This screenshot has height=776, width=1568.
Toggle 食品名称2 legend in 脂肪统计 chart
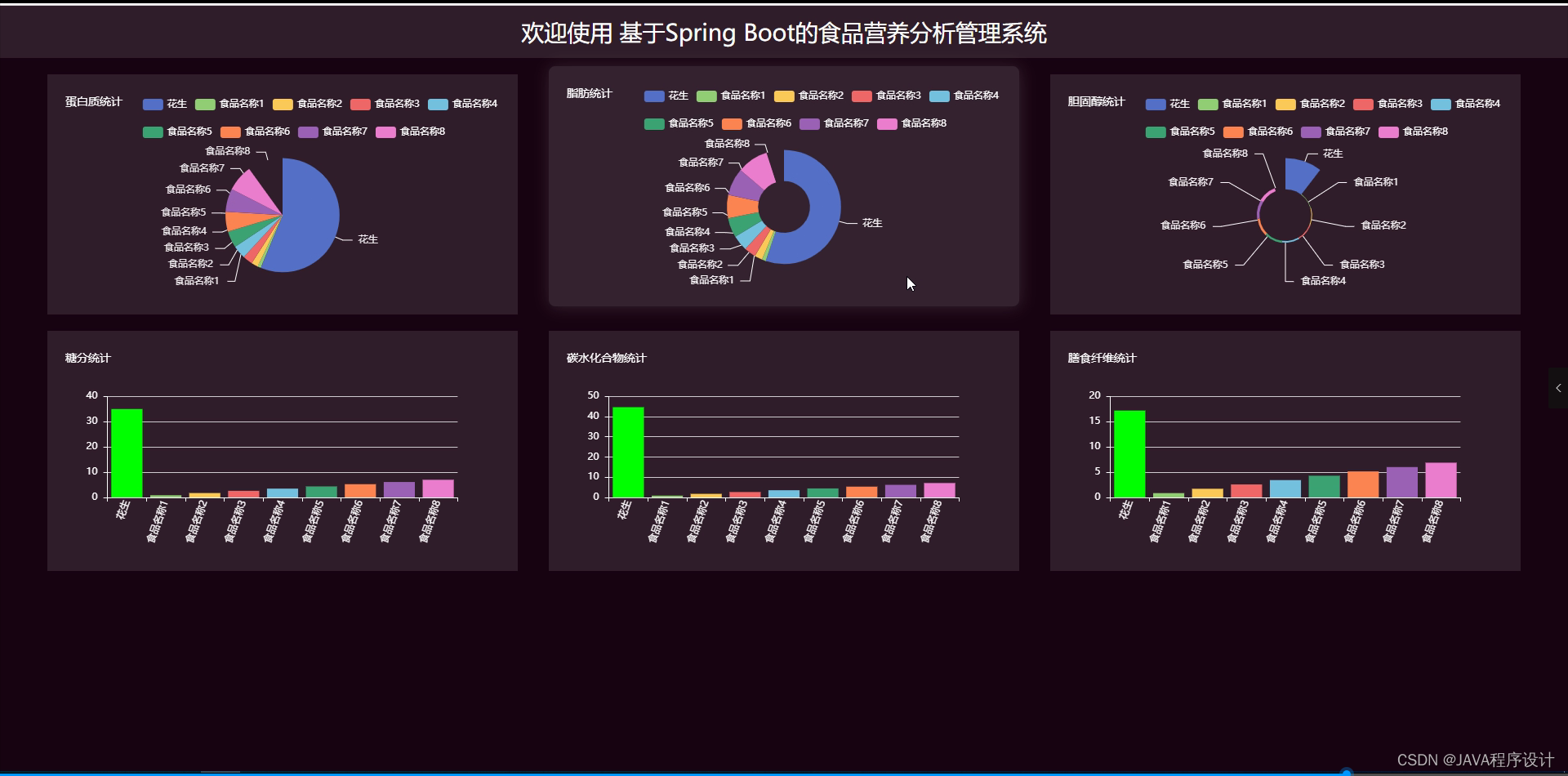tap(808, 96)
